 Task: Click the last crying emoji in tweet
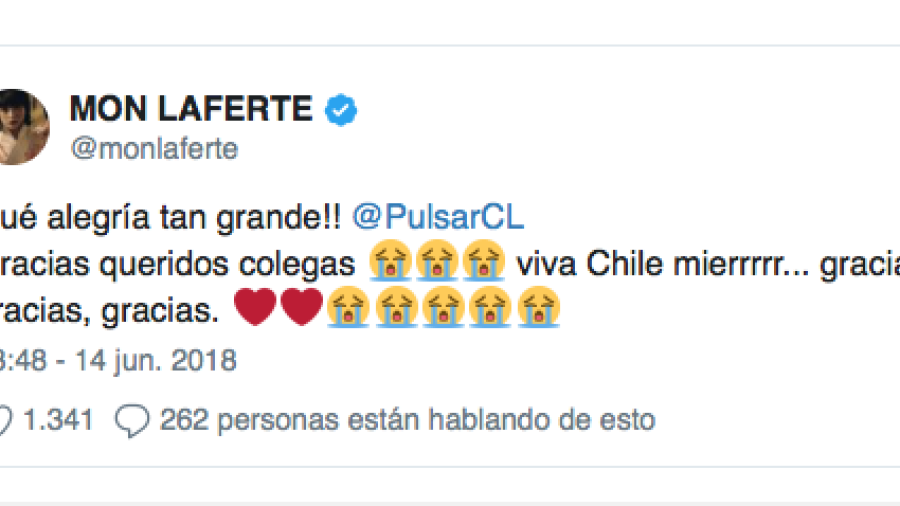[x=536, y=309]
